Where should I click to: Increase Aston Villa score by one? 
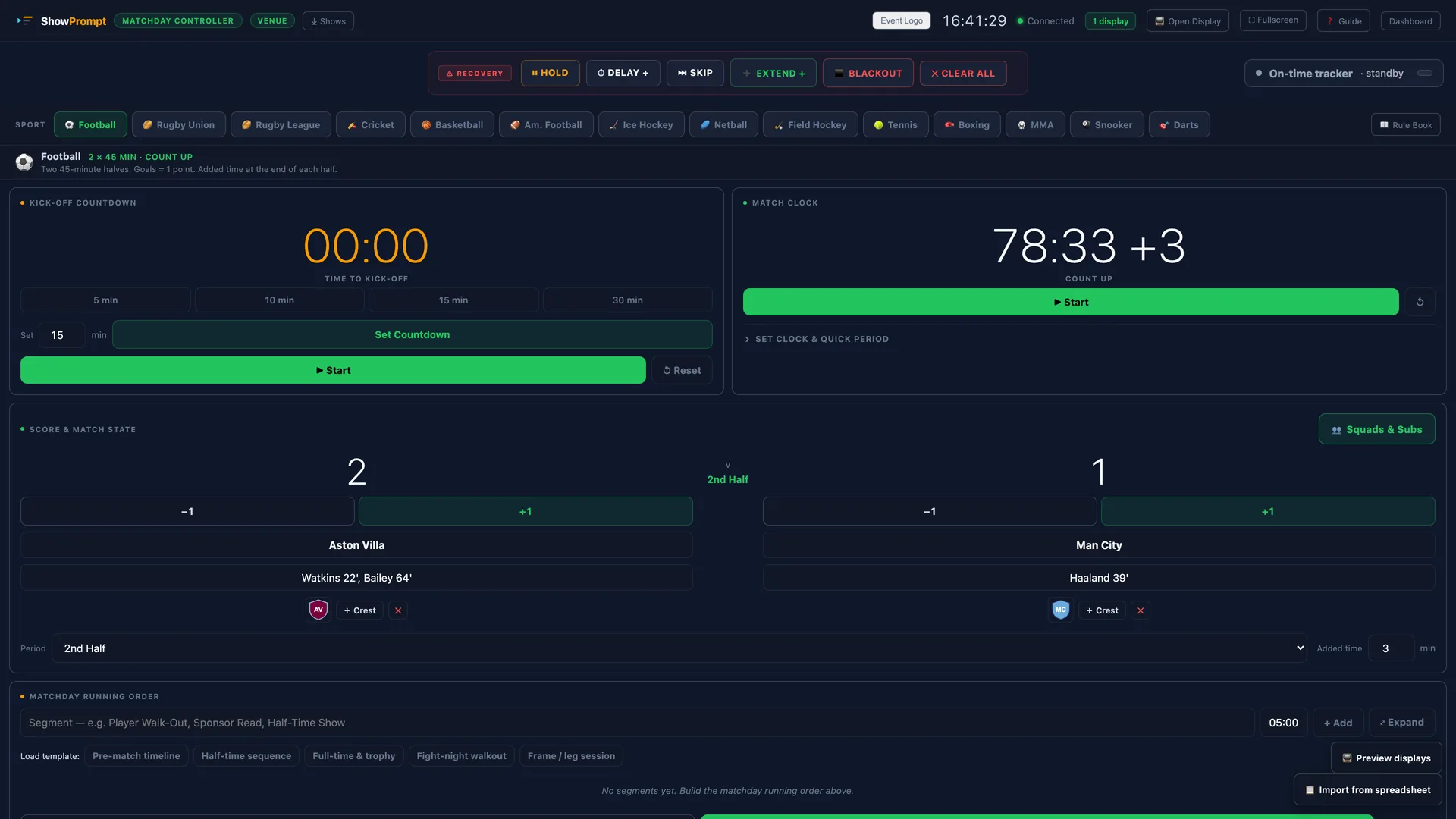526,512
